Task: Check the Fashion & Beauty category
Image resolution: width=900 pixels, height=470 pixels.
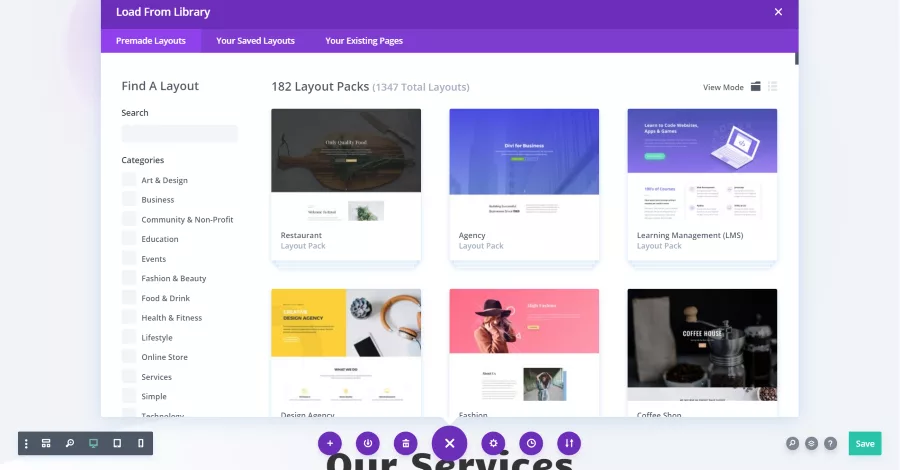Action: tap(129, 278)
